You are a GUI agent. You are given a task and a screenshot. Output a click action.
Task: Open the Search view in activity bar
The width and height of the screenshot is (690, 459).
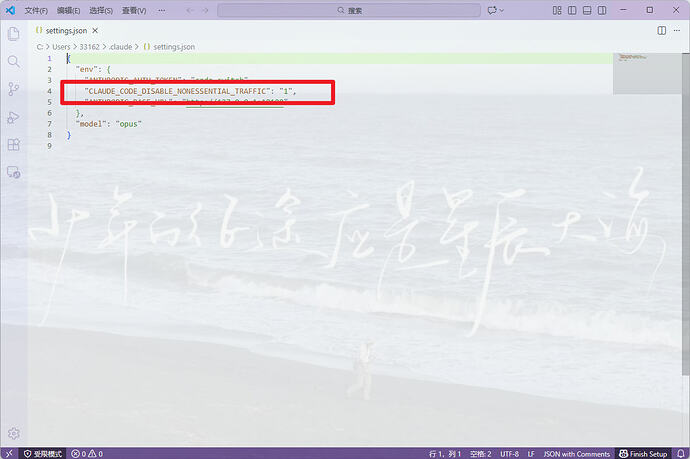(14, 62)
